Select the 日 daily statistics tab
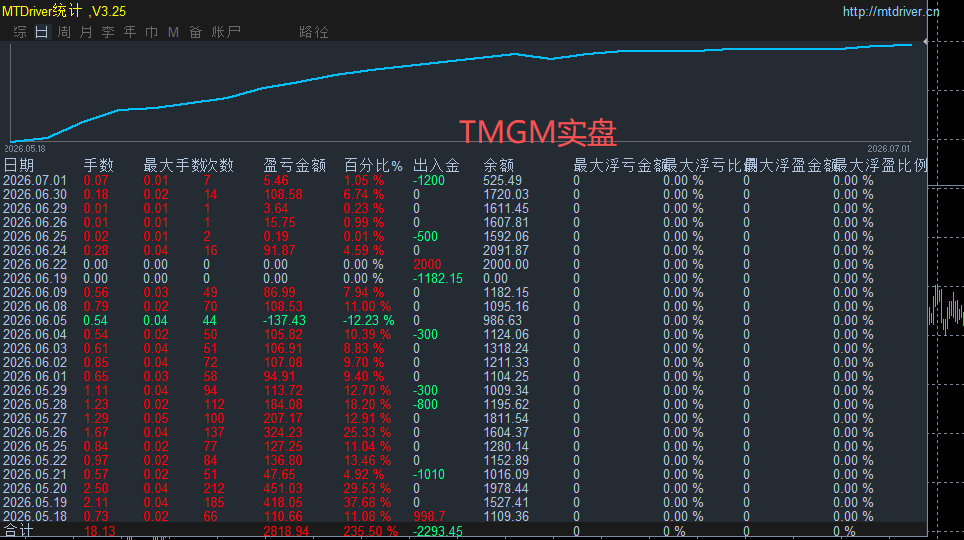 pyautogui.click(x=41, y=32)
